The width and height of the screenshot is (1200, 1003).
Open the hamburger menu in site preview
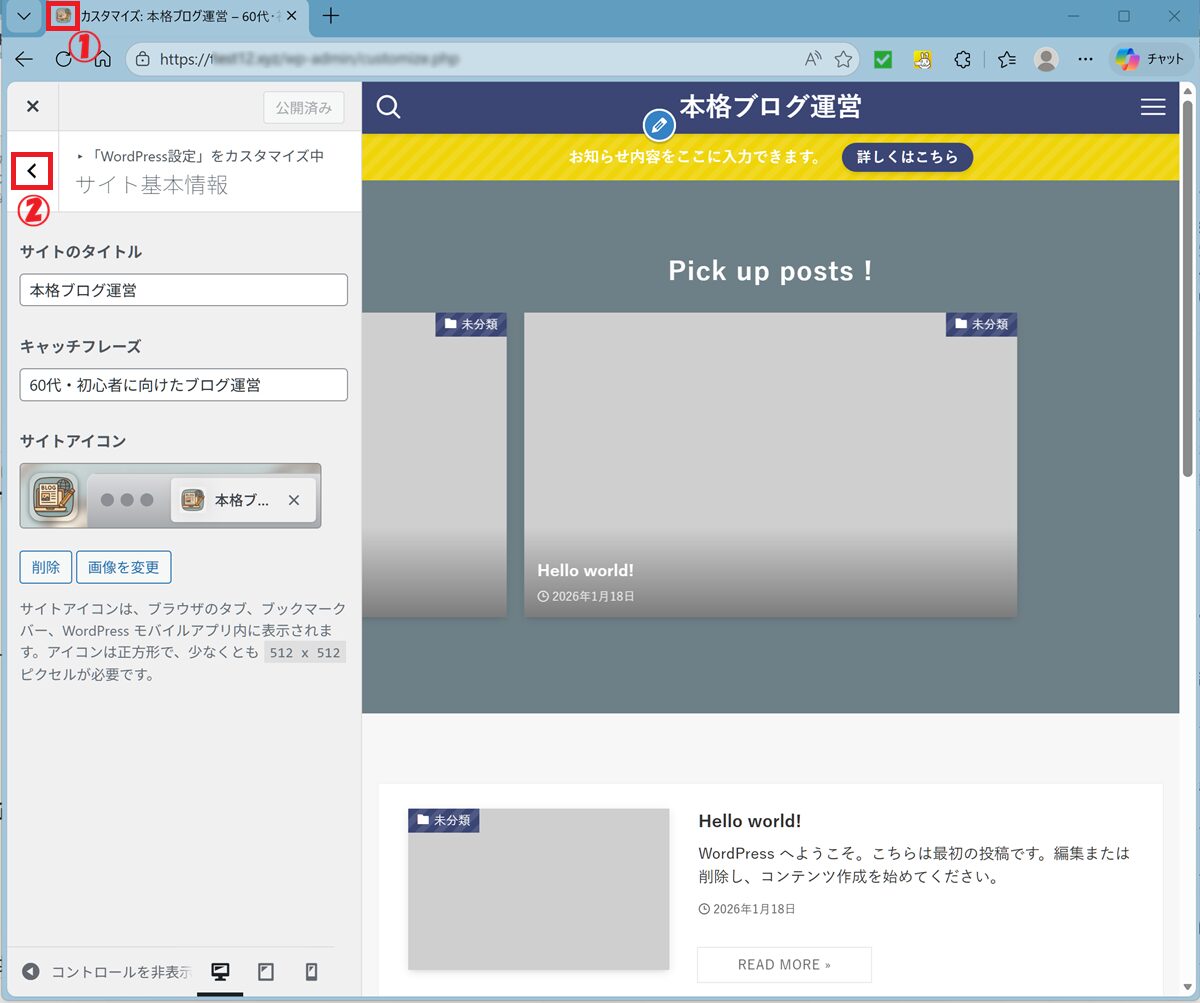(1153, 107)
